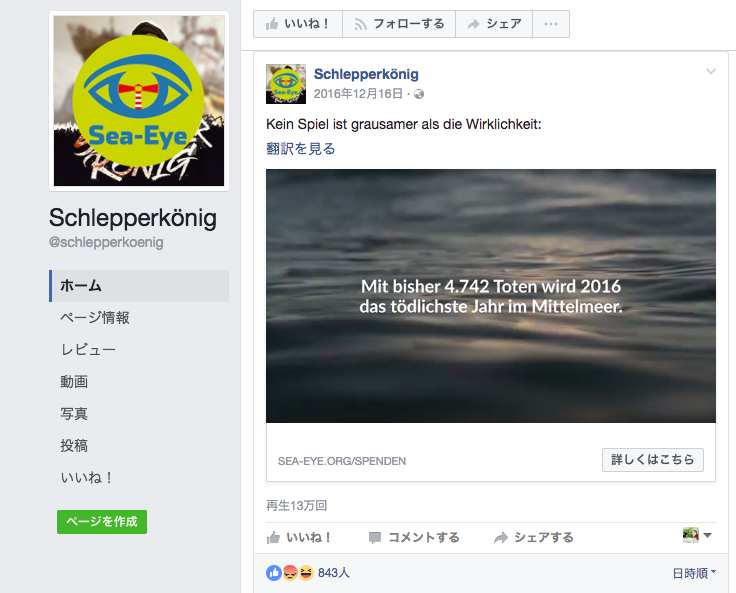Click the blue like reaction icon

pyautogui.click(x=274, y=573)
